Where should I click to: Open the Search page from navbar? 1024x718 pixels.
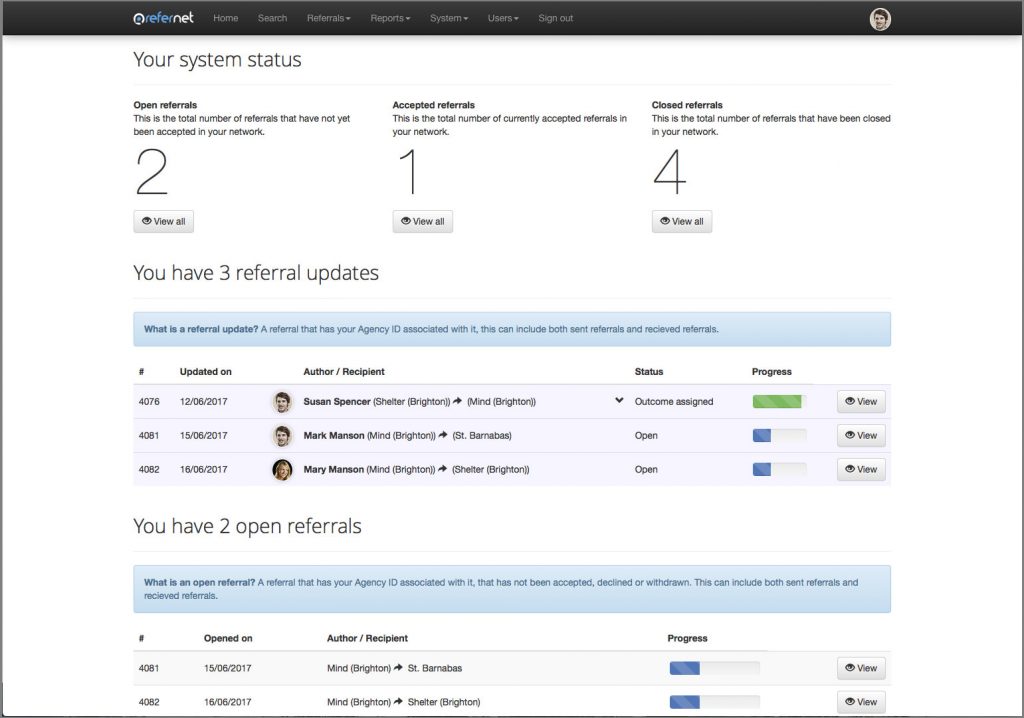[x=272, y=18]
